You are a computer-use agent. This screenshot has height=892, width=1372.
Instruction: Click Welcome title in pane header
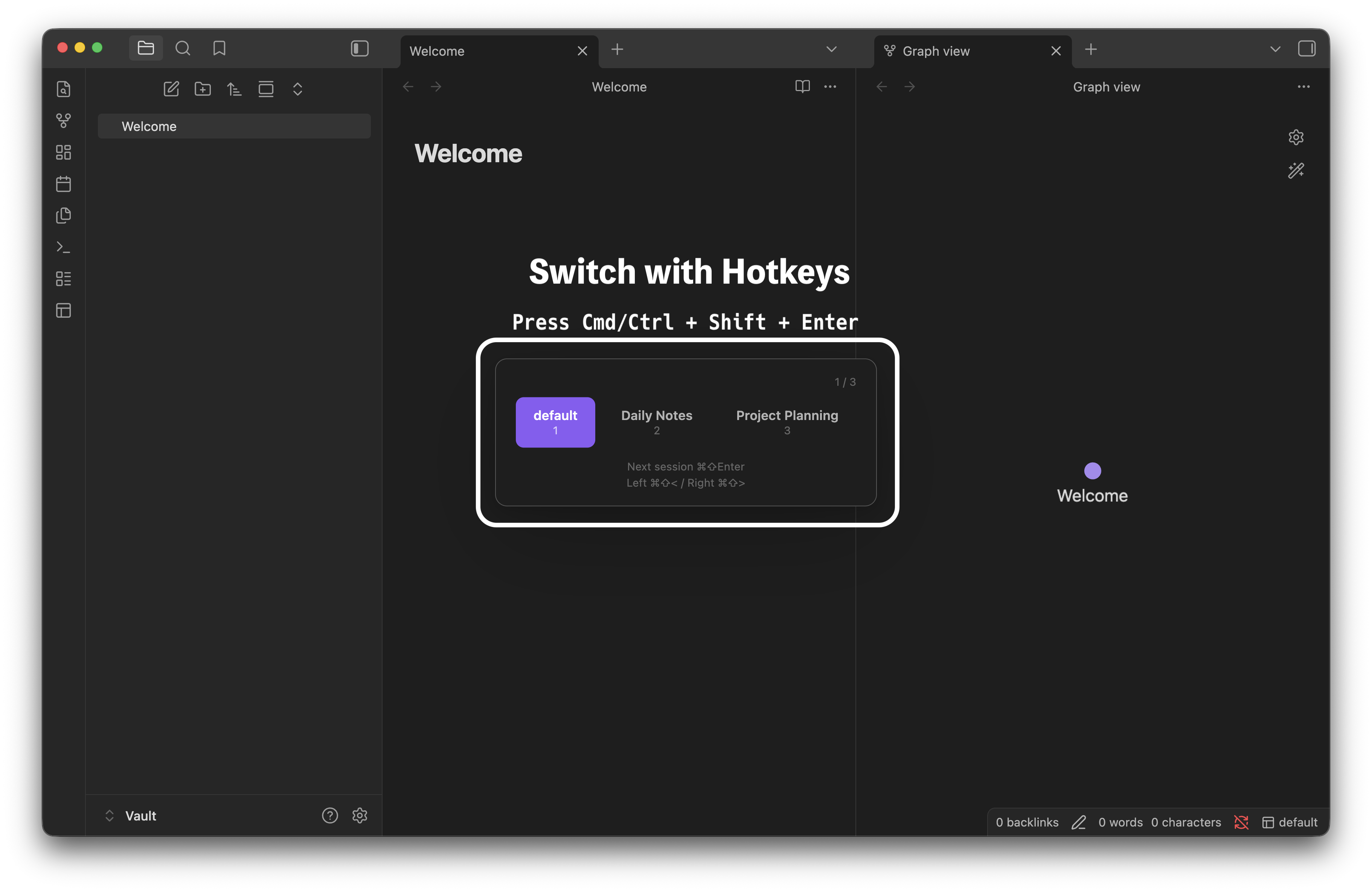tap(619, 87)
